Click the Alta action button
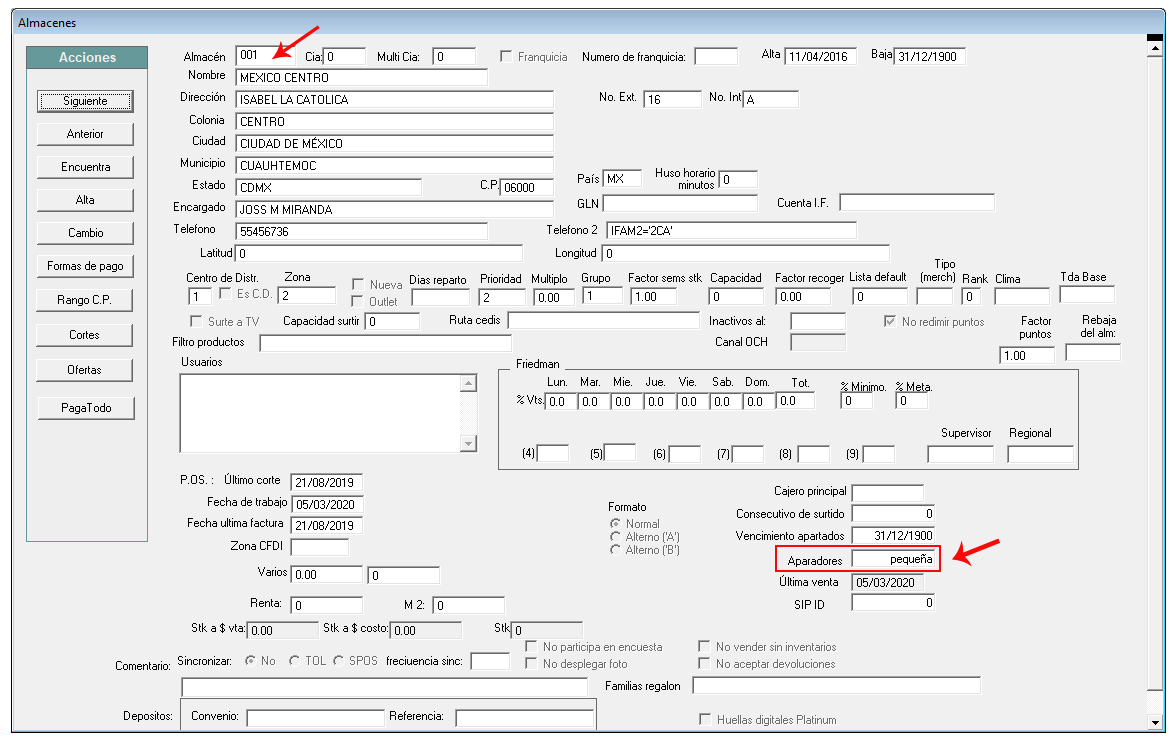Screen dimensions: 1175x742 [x=85, y=200]
